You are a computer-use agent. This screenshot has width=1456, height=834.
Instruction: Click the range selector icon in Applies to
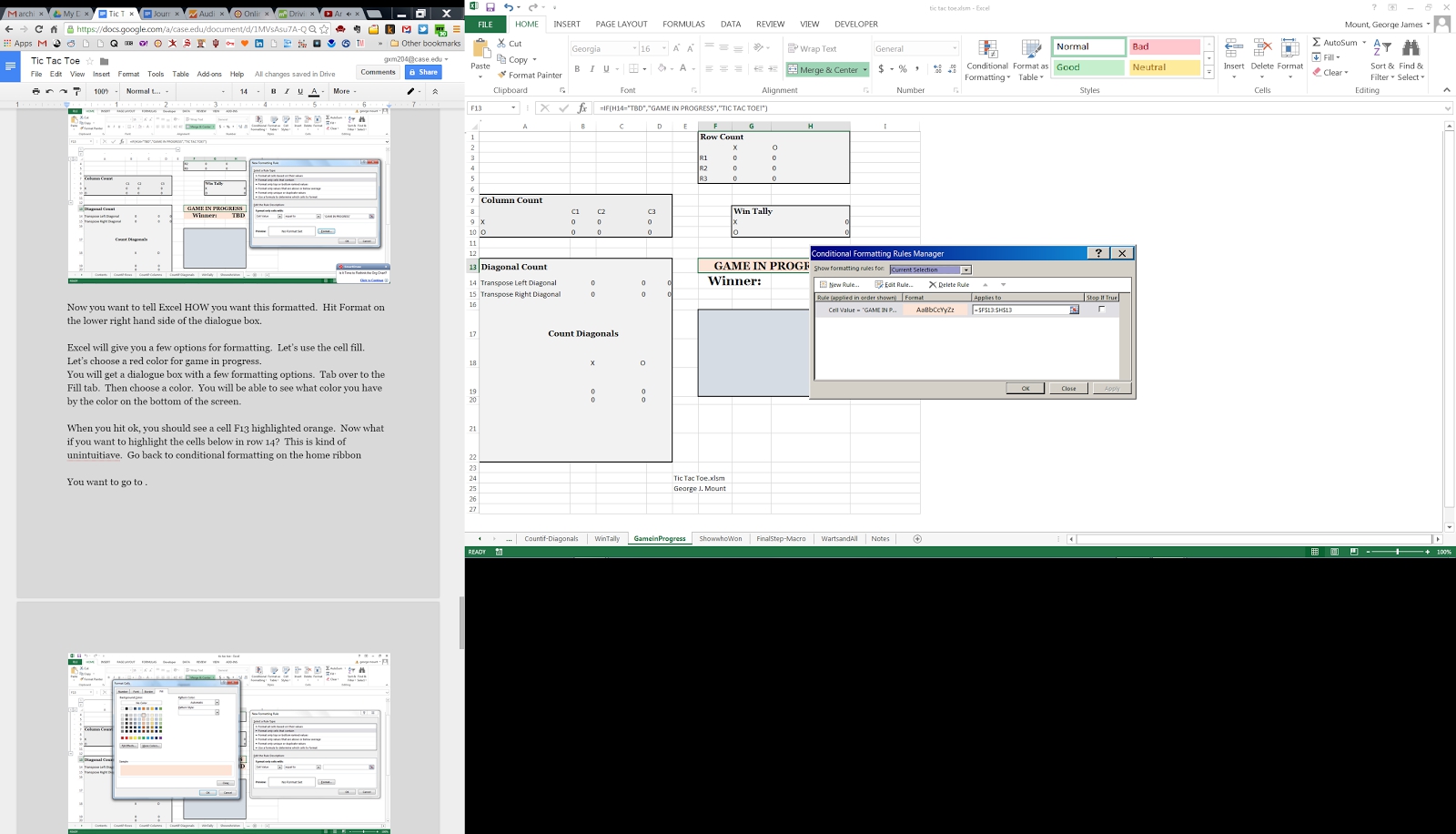(1074, 310)
